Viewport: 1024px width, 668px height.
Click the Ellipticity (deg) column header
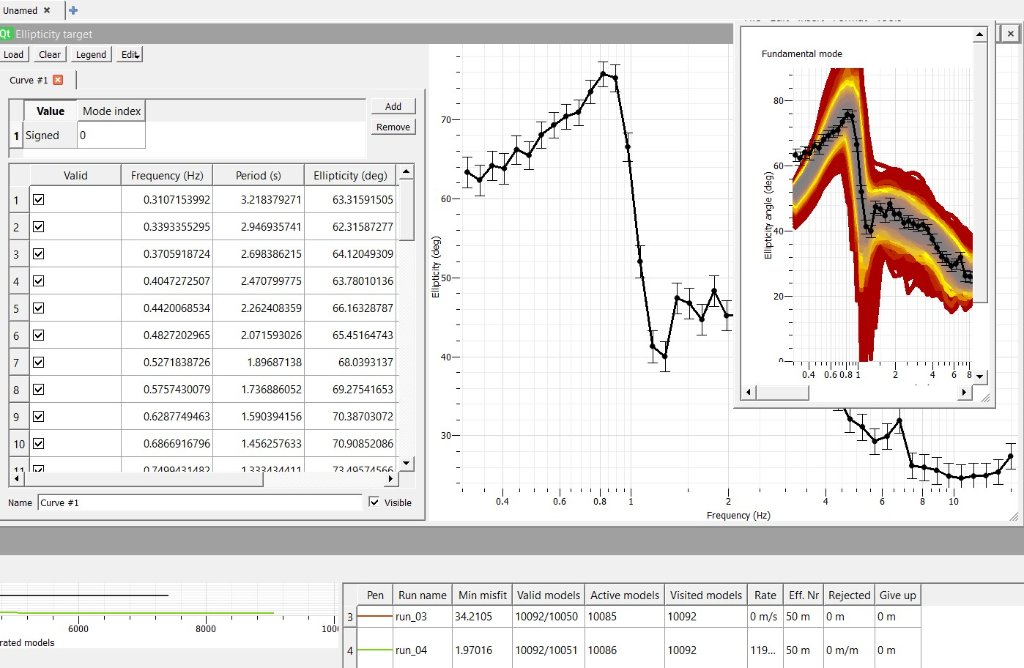click(x=347, y=176)
